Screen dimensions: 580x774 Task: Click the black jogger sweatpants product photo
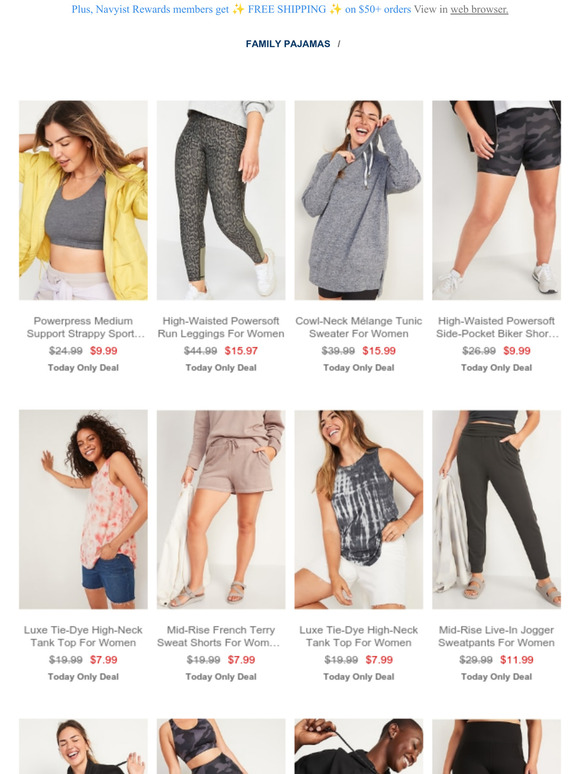[497, 509]
